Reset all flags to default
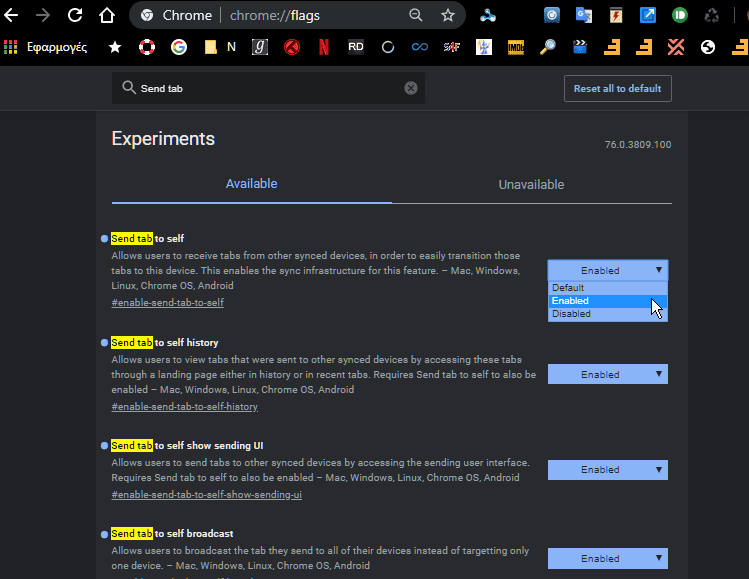The image size is (749, 579). [618, 88]
